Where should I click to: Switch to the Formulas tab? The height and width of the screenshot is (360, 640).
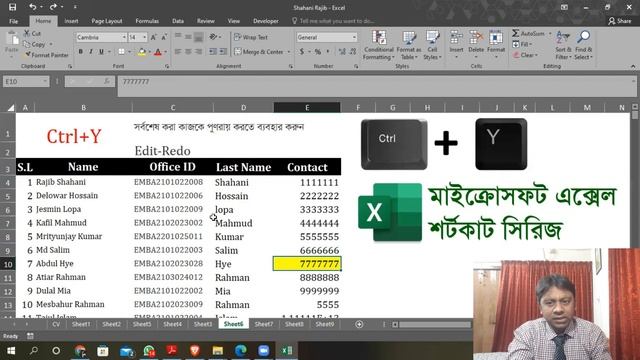(147, 21)
